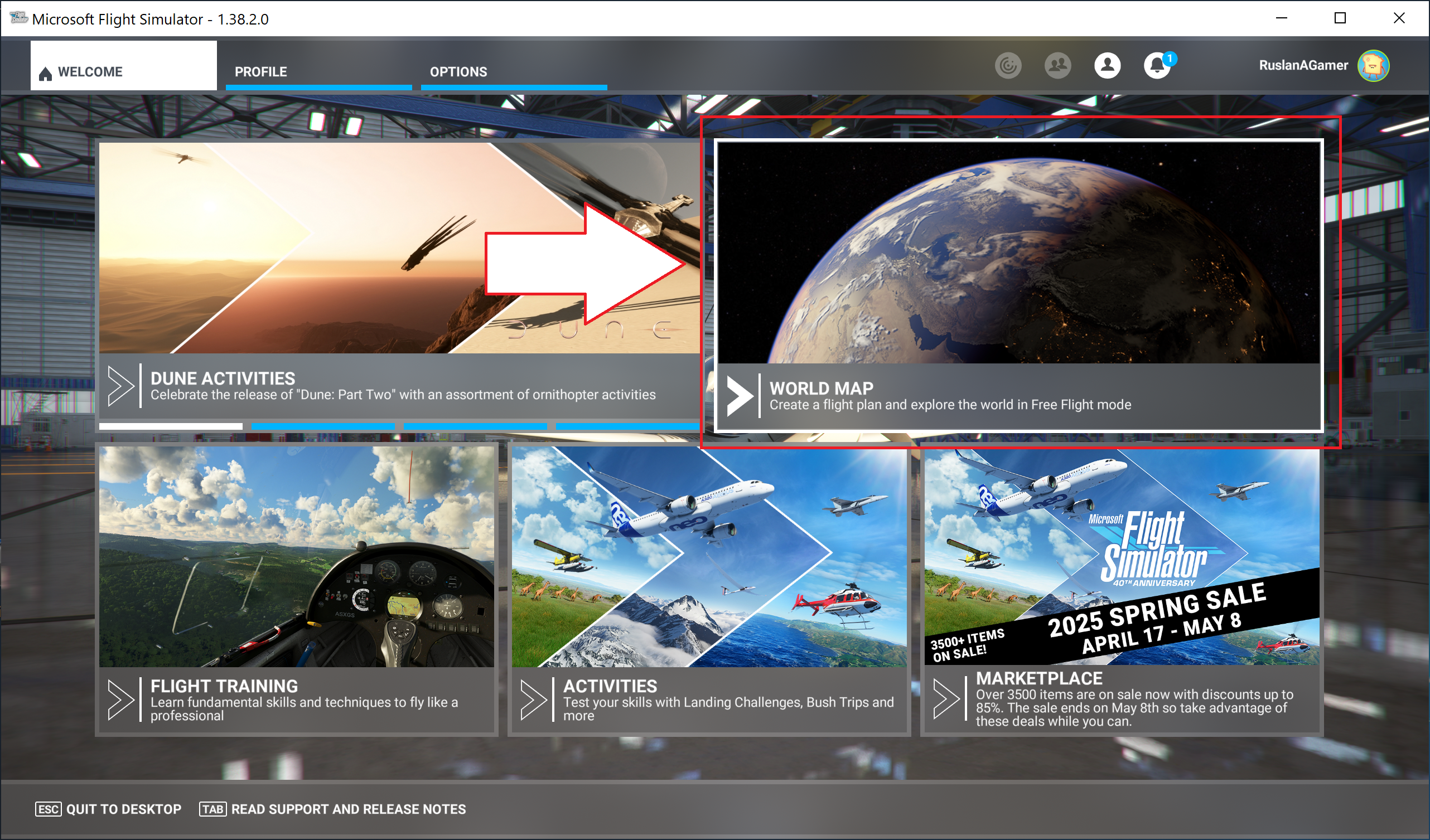
Task: Close the Flight Simulator window
Action: click(1399, 18)
